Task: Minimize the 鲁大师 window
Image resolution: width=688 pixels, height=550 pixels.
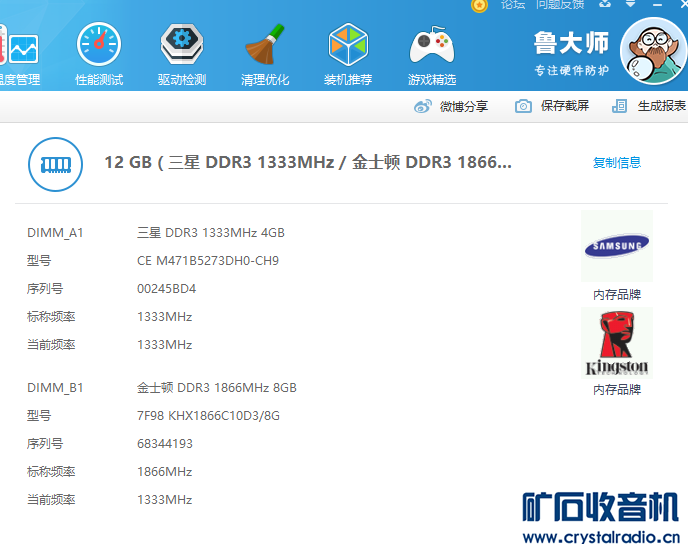Action: coord(657,4)
